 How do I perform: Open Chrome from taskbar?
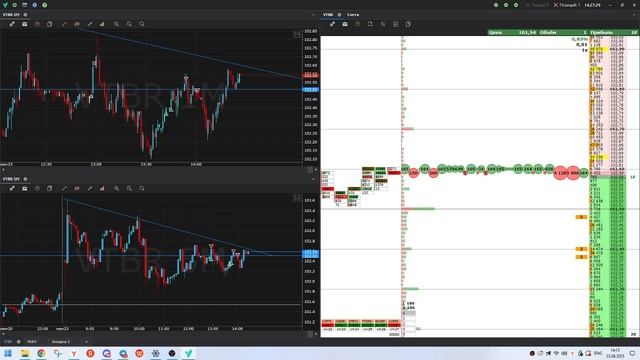coord(41,353)
